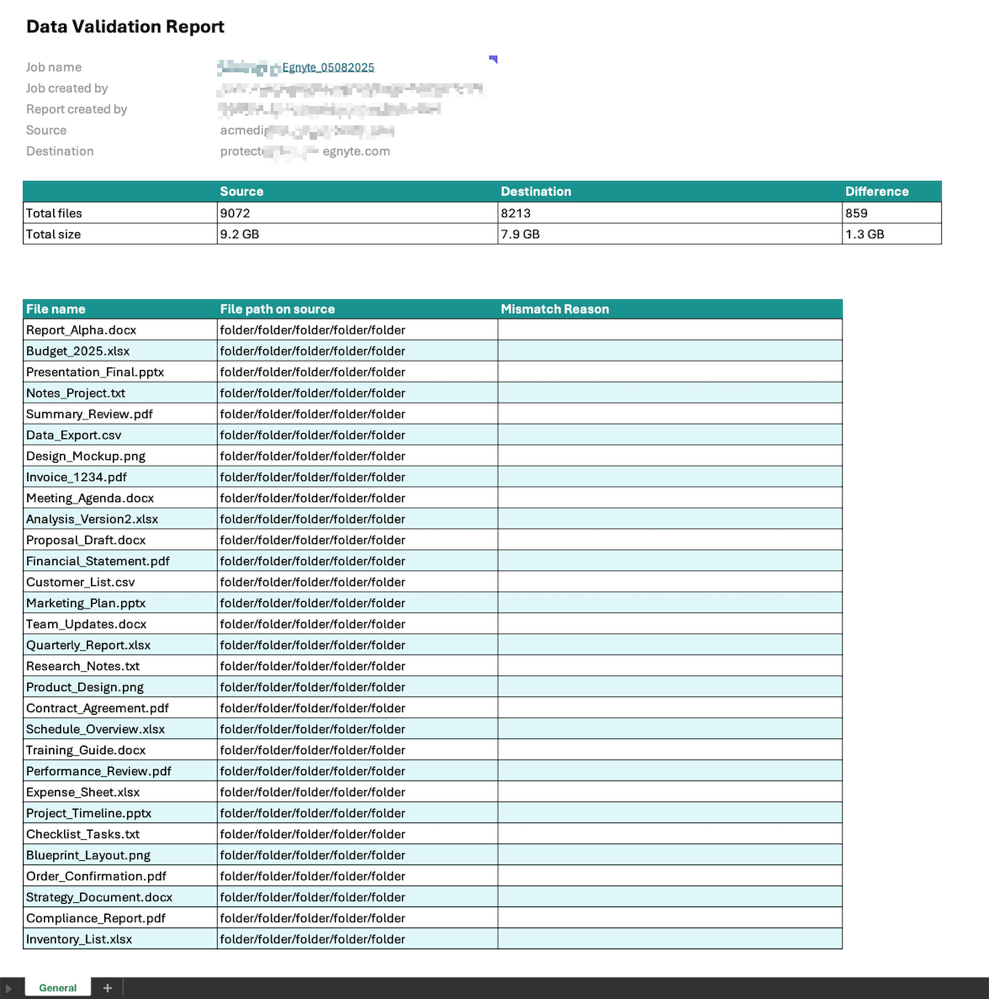The height and width of the screenshot is (999, 989).
Task: Open the Egnyte_05082025 job name link
Action: click(328, 68)
